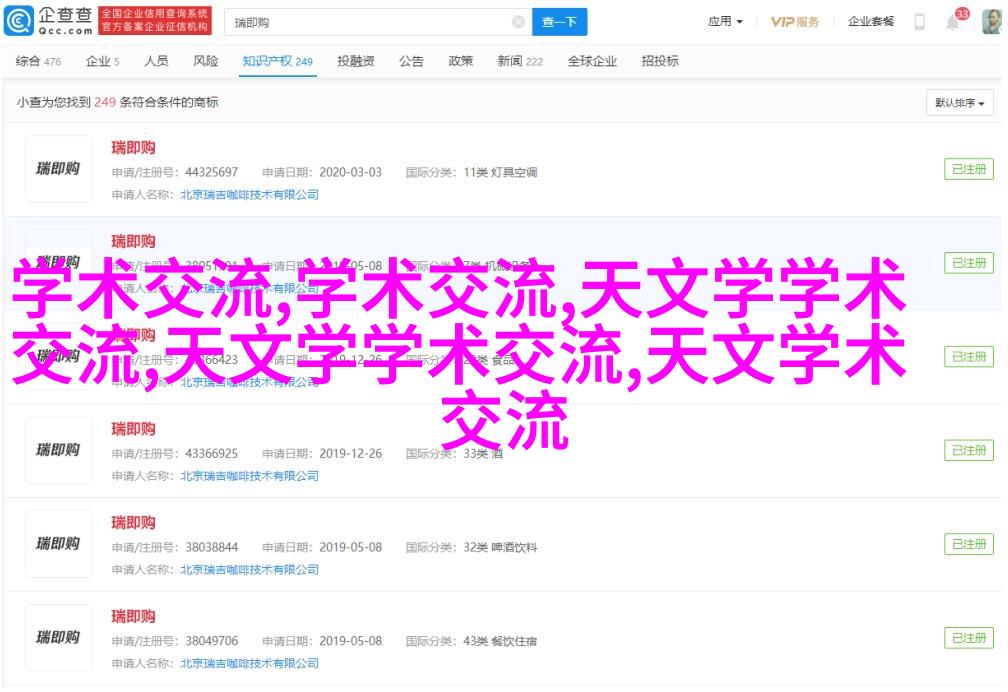Click 已注册 status for 32类 啤酒饮料 row
The height and width of the screenshot is (692, 1008).
pyautogui.click(x=969, y=544)
